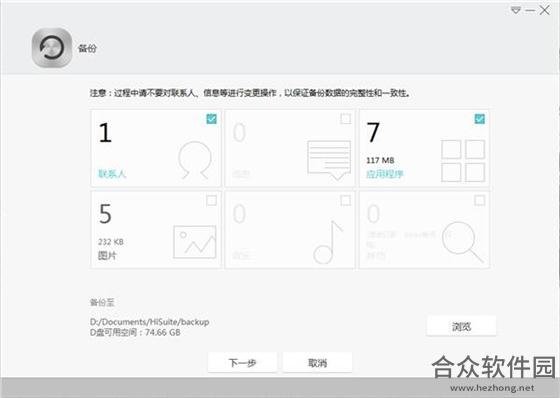Click the 备份至 label
This screenshot has width=560, height=398.
102,303
